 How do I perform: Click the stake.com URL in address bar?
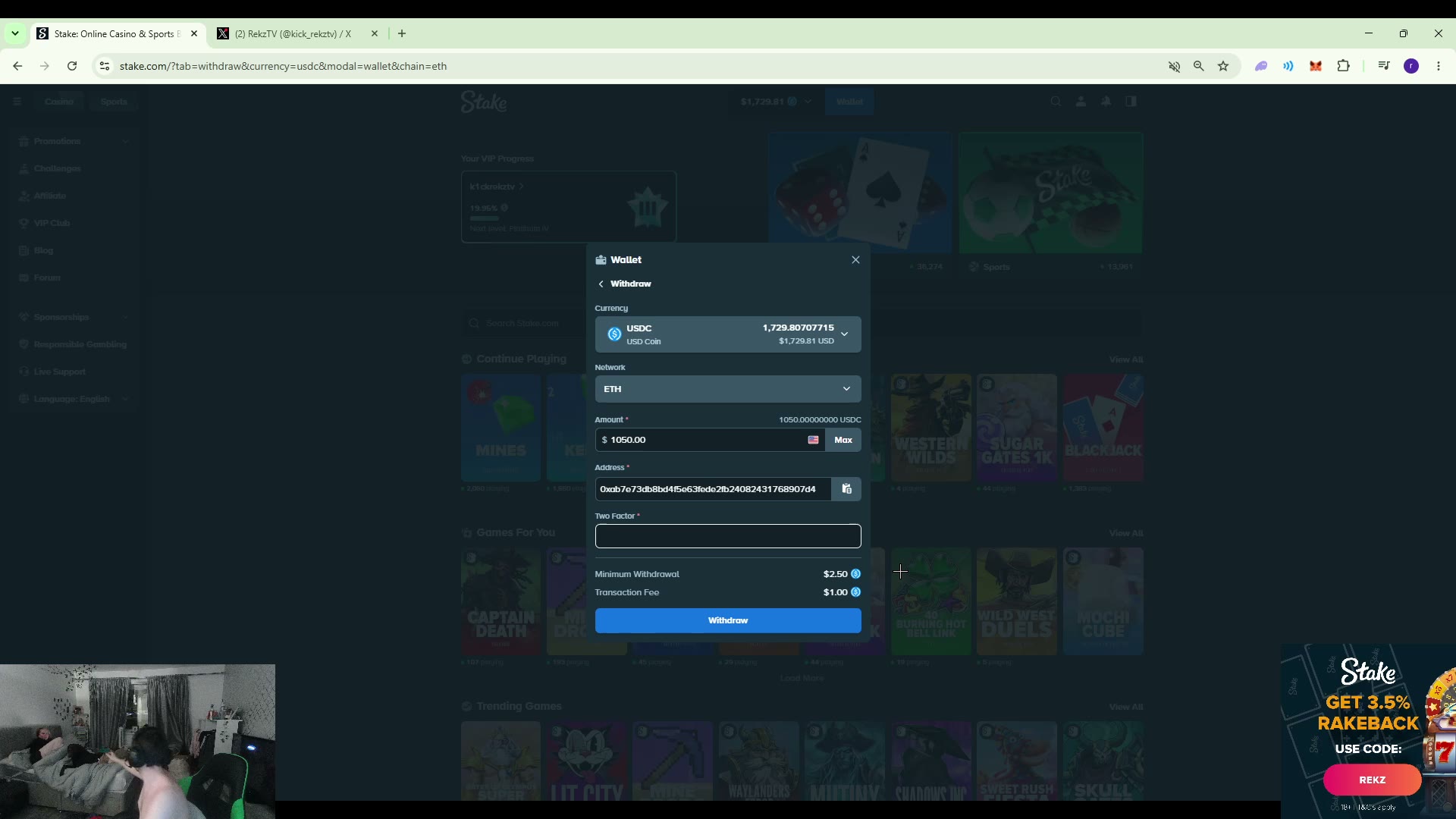click(x=283, y=66)
